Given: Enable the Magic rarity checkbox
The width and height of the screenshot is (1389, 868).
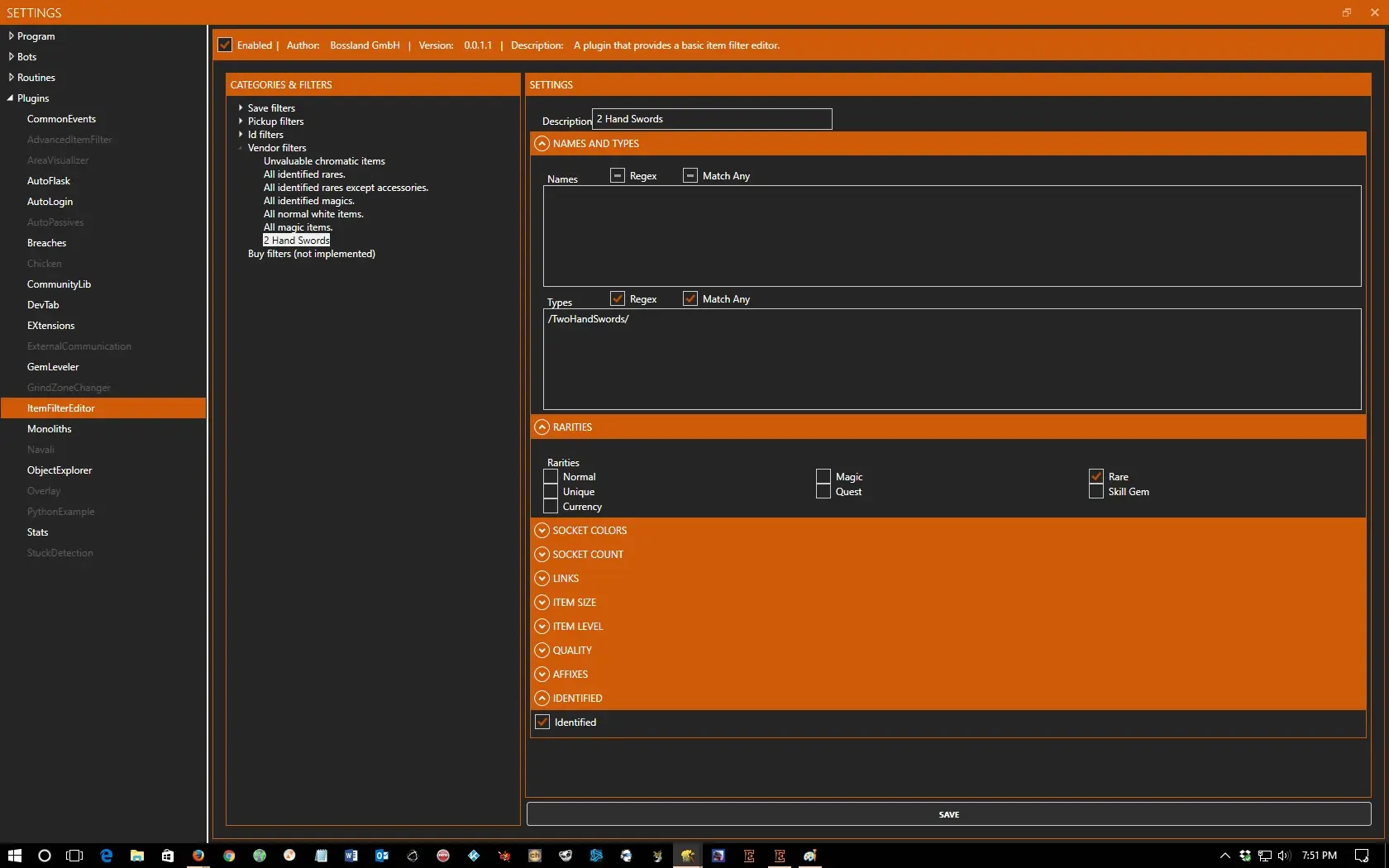Looking at the screenshot, I should tap(823, 477).
